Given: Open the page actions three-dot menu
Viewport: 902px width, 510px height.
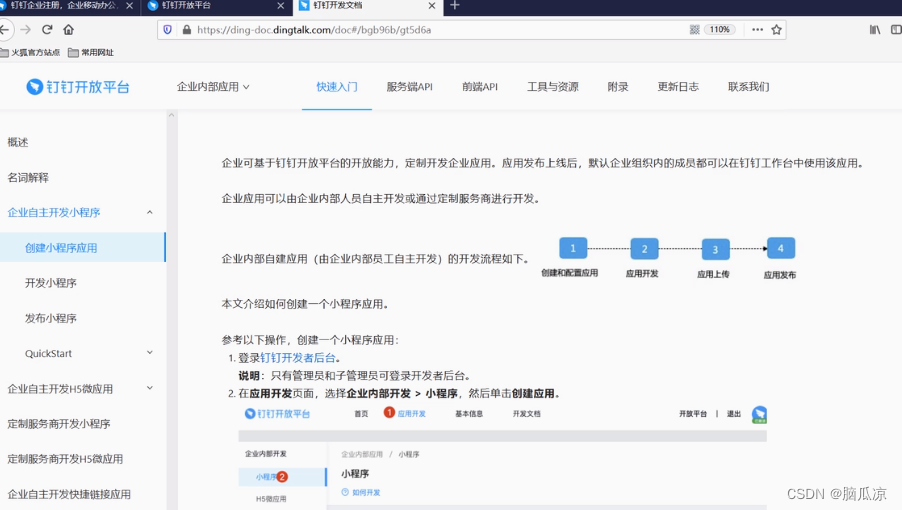Looking at the screenshot, I should tap(757, 29).
